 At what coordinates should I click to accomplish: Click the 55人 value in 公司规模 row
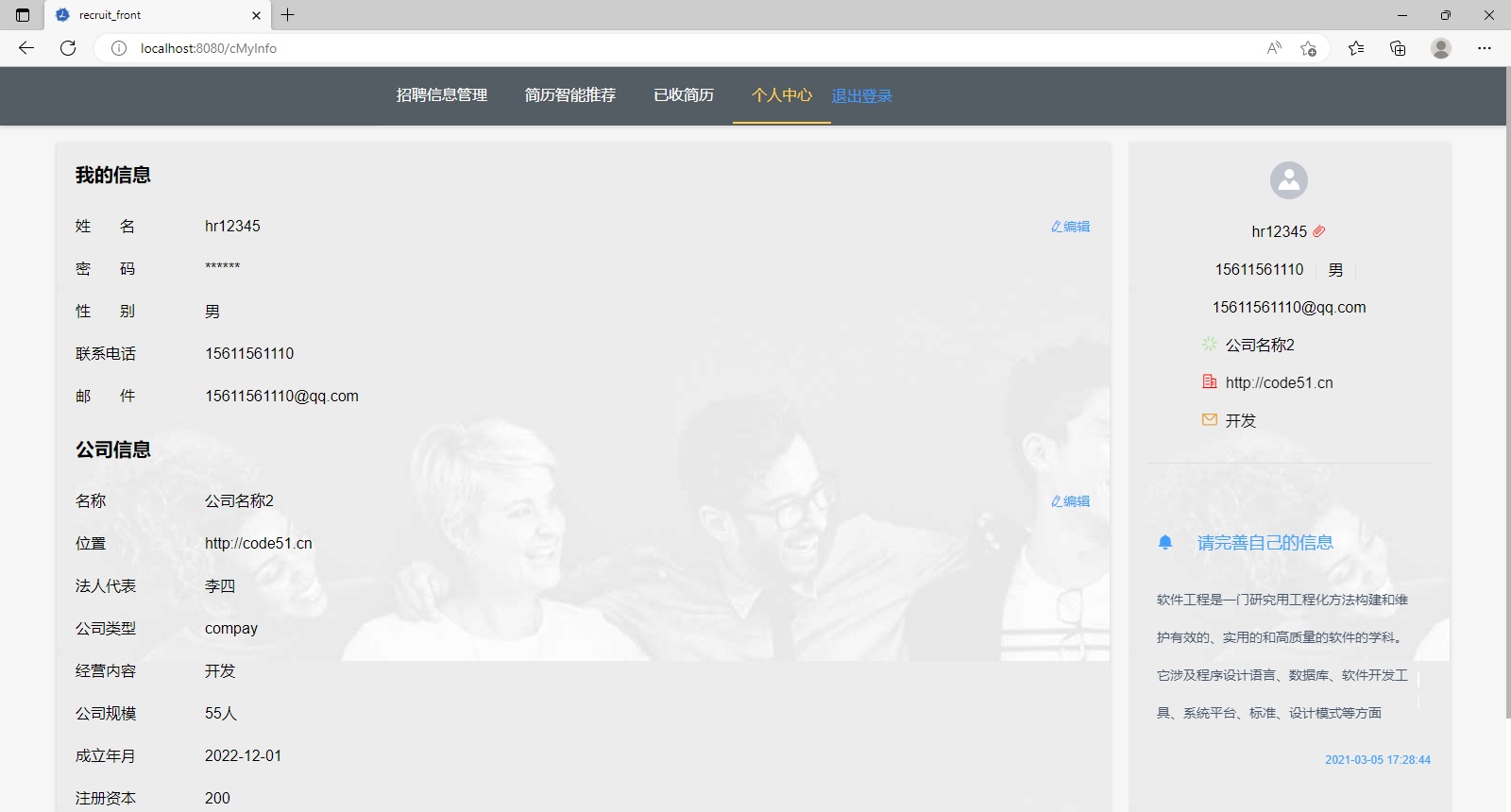click(221, 714)
